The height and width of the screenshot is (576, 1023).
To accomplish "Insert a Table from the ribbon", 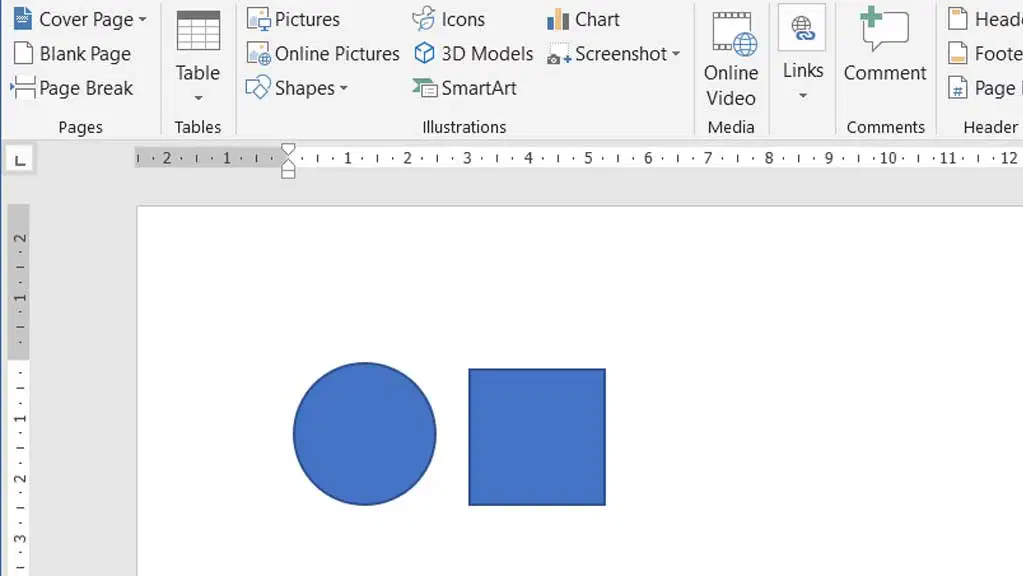I will click(x=198, y=57).
